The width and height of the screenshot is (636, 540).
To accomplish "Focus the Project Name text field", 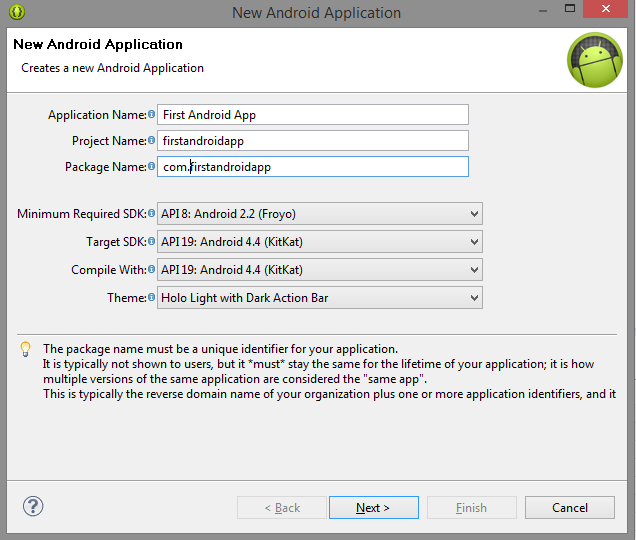I will (x=313, y=141).
